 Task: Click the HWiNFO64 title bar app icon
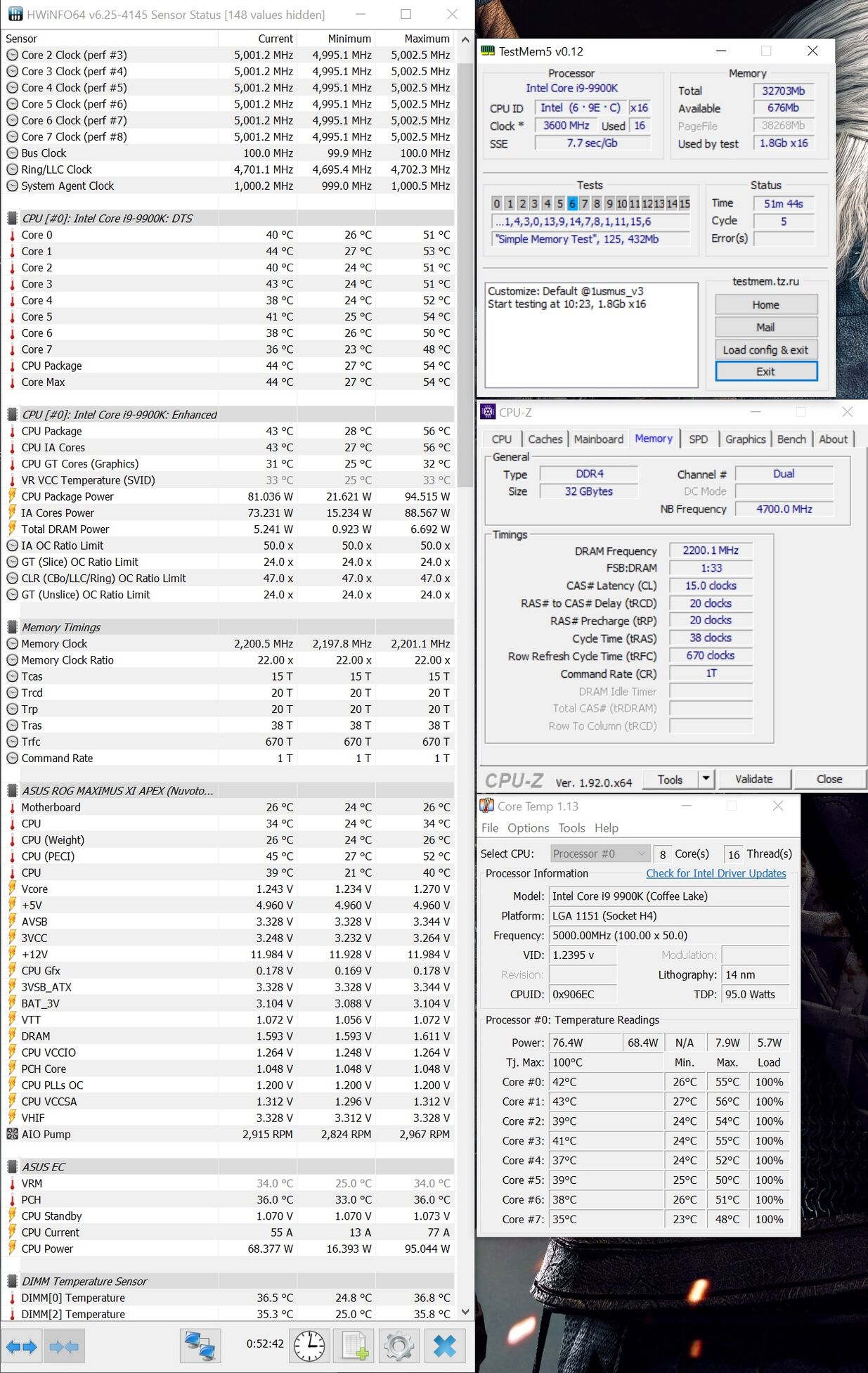click(x=15, y=14)
